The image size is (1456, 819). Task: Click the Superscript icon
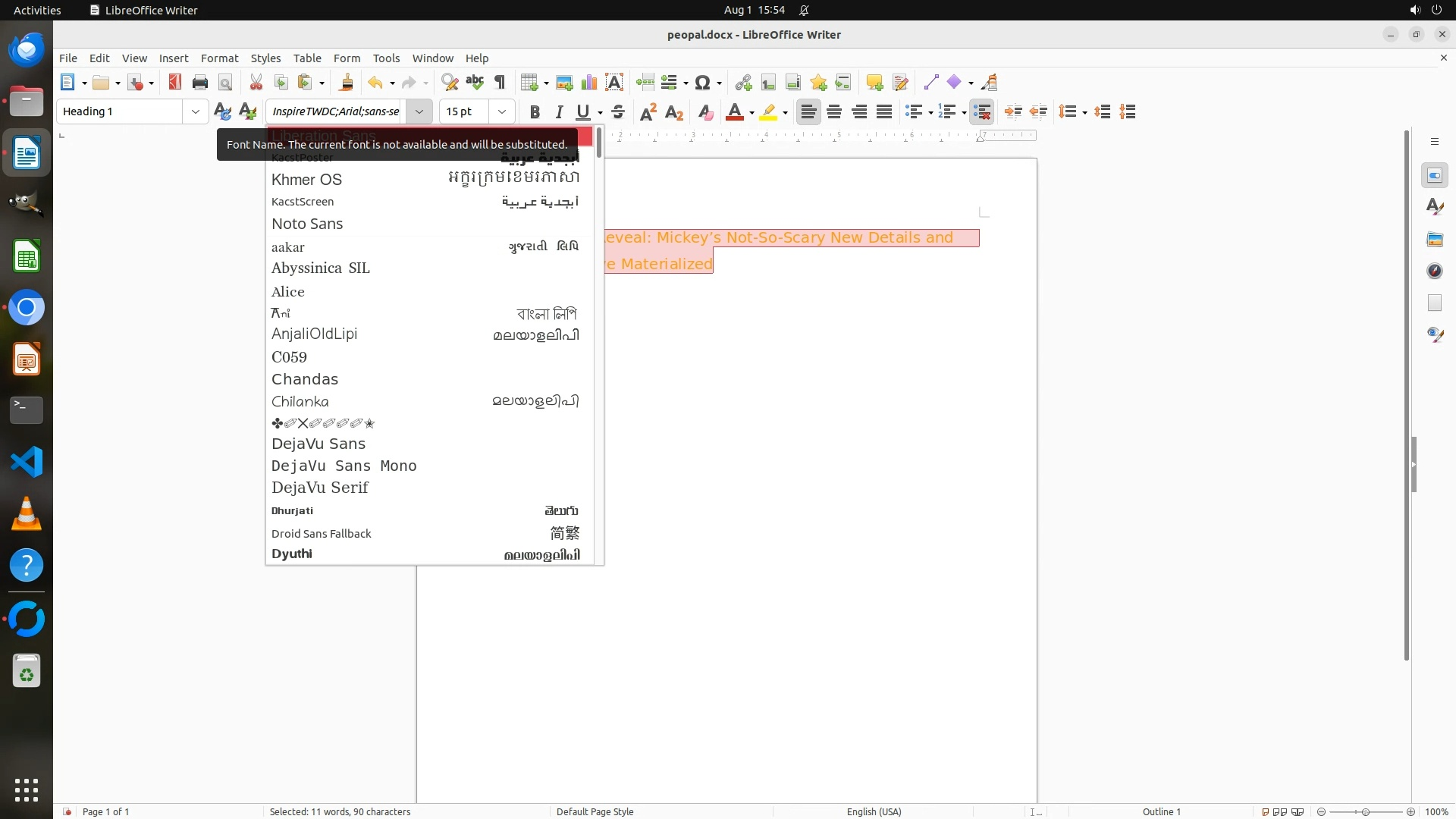click(x=648, y=112)
